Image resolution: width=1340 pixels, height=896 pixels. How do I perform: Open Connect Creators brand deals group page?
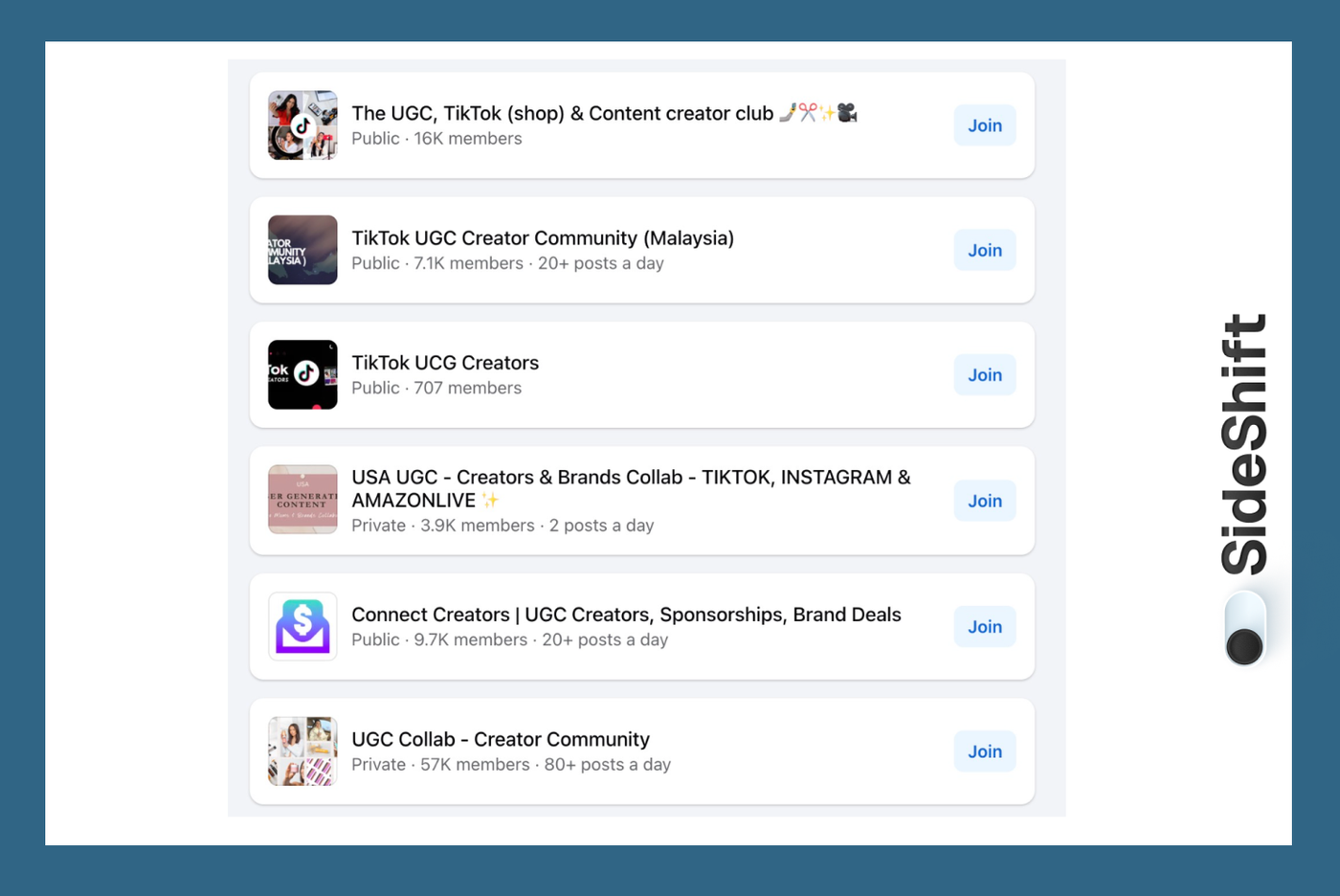point(626,615)
